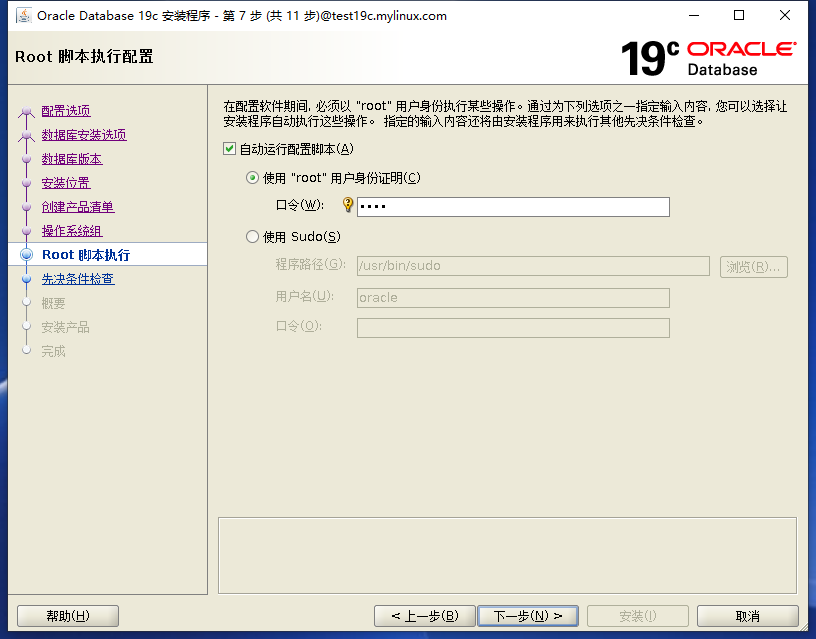816x639 pixels.
Task: Click the Sudo 口令 password field
Action: pos(513,328)
